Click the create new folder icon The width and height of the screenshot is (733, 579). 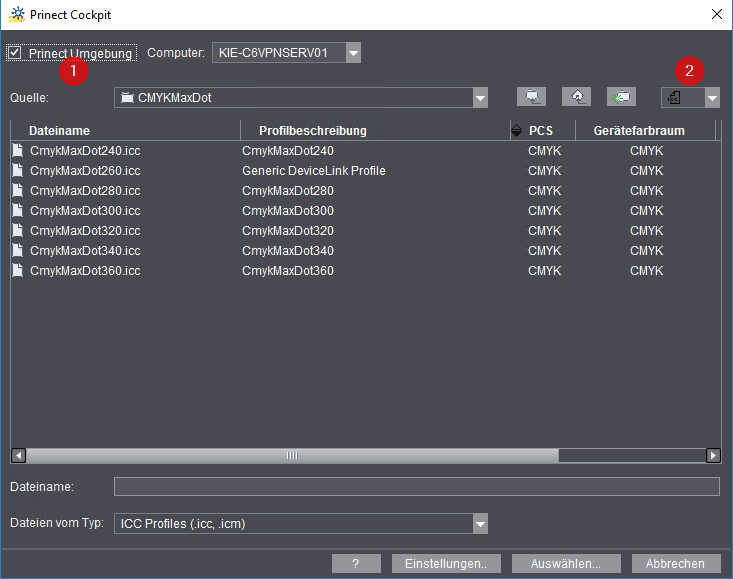click(621, 97)
